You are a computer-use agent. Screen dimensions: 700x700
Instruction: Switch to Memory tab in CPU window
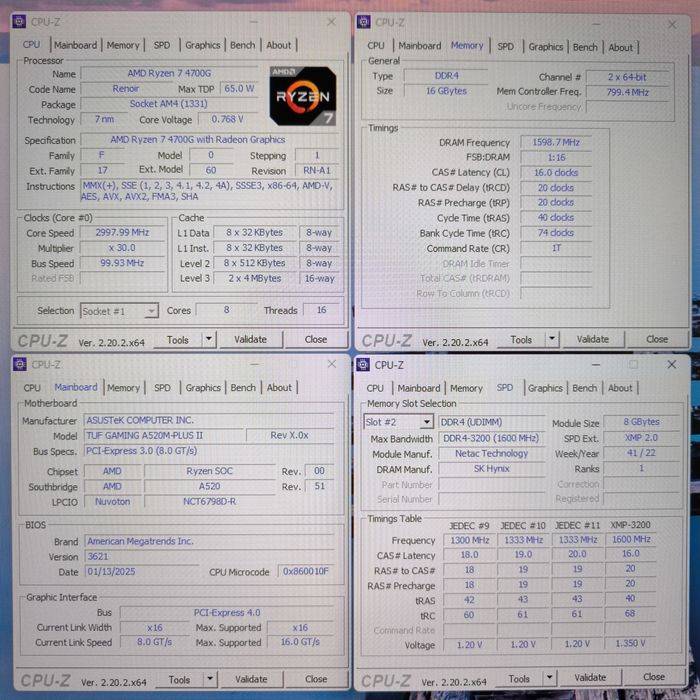coord(123,45)
